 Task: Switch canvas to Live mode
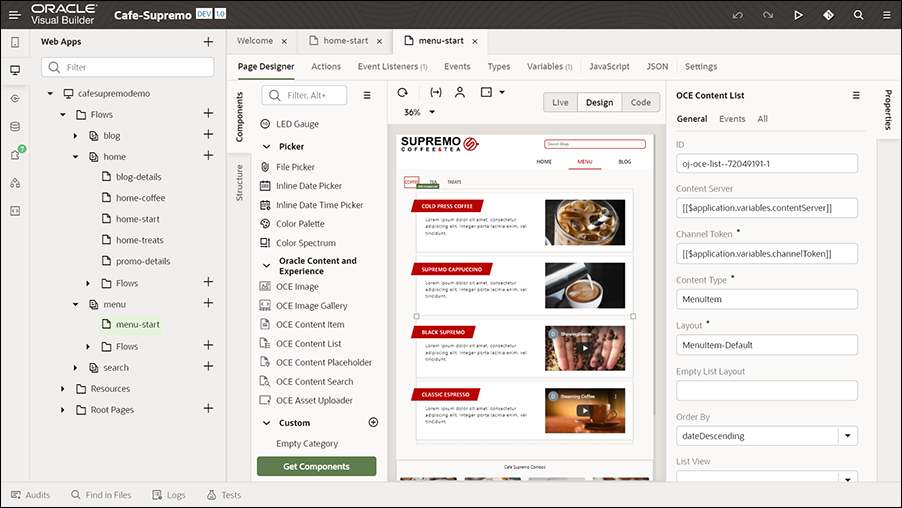(560, 102)
